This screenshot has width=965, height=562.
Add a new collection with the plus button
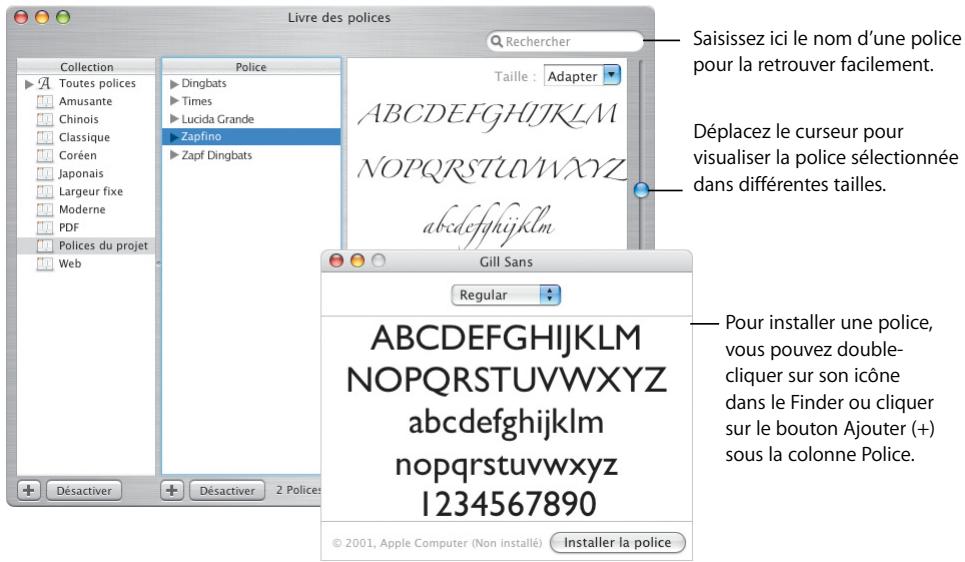pos(28,491)
